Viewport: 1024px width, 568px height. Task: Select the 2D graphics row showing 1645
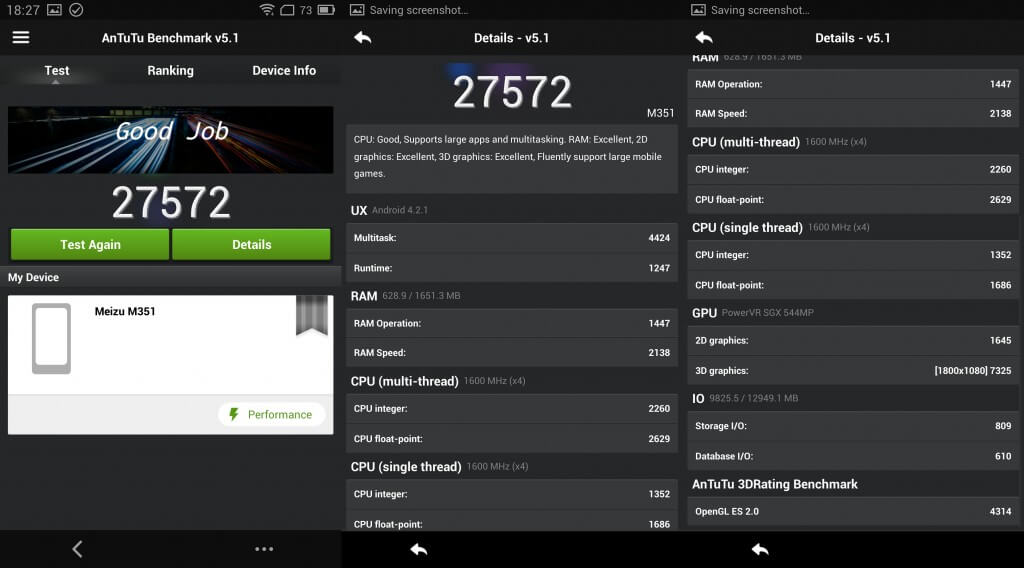(853, 340)
